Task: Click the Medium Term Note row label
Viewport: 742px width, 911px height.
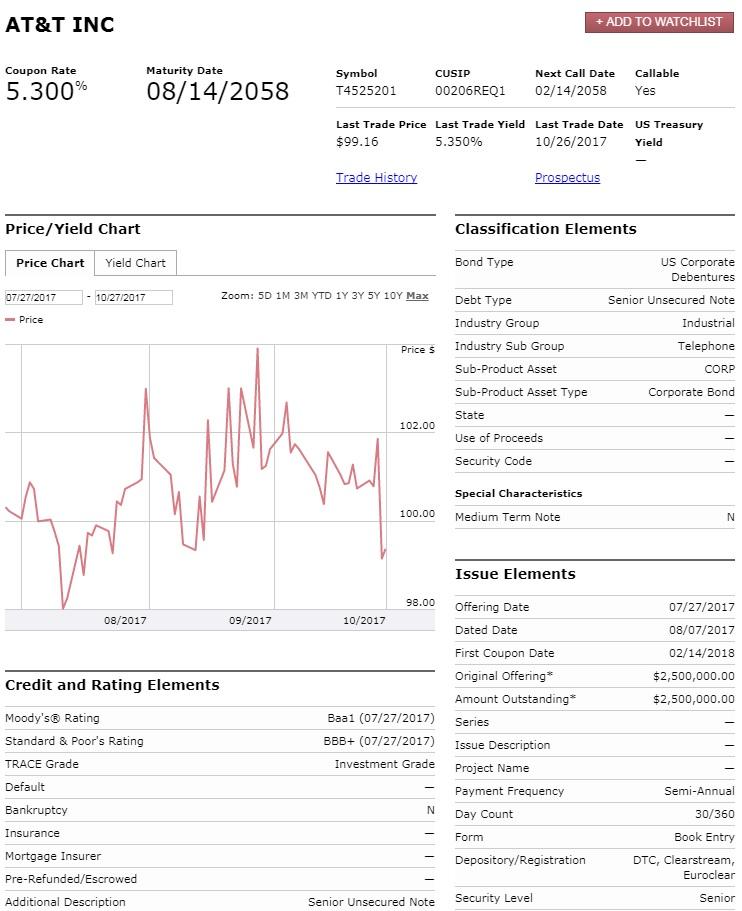Action: (507, 517)
